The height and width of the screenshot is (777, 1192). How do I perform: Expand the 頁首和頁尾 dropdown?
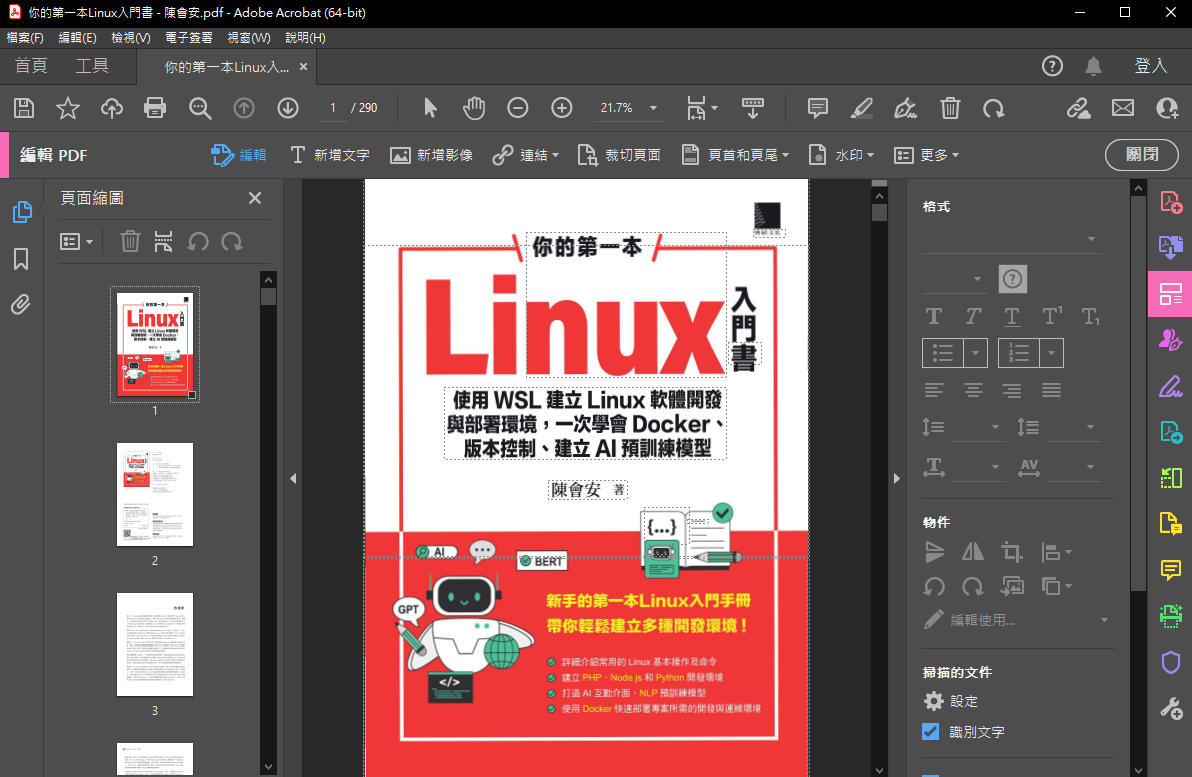pyautogui.click(x=735, y=155)
